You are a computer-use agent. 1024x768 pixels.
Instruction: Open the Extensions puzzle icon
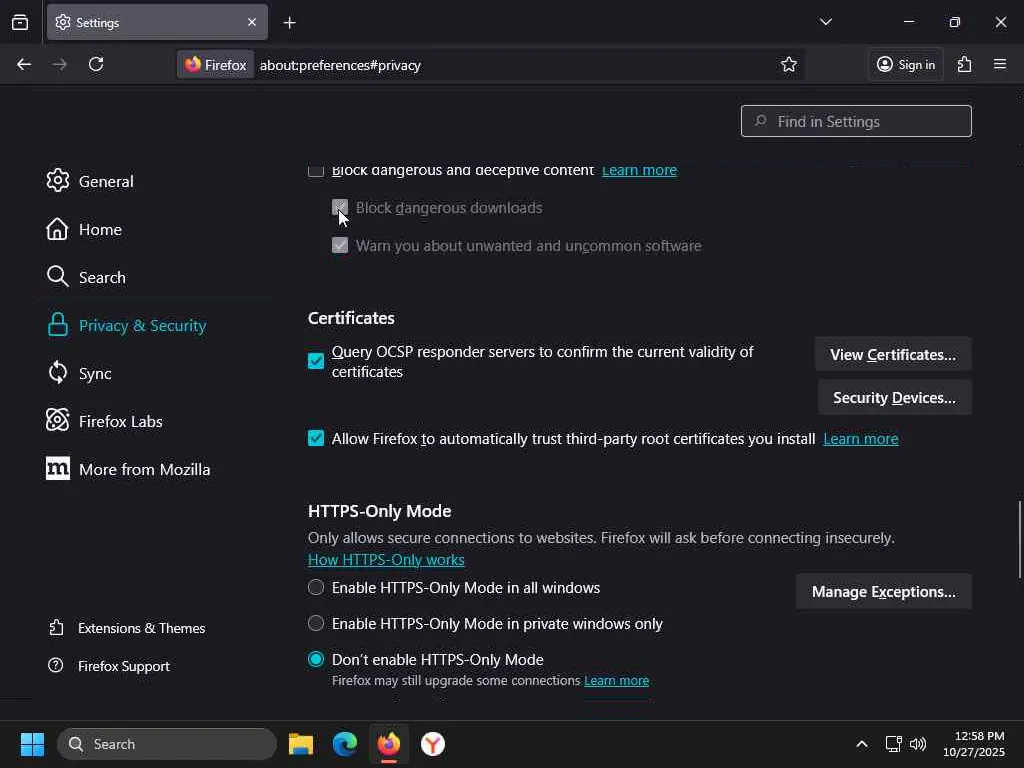point(964,64)
